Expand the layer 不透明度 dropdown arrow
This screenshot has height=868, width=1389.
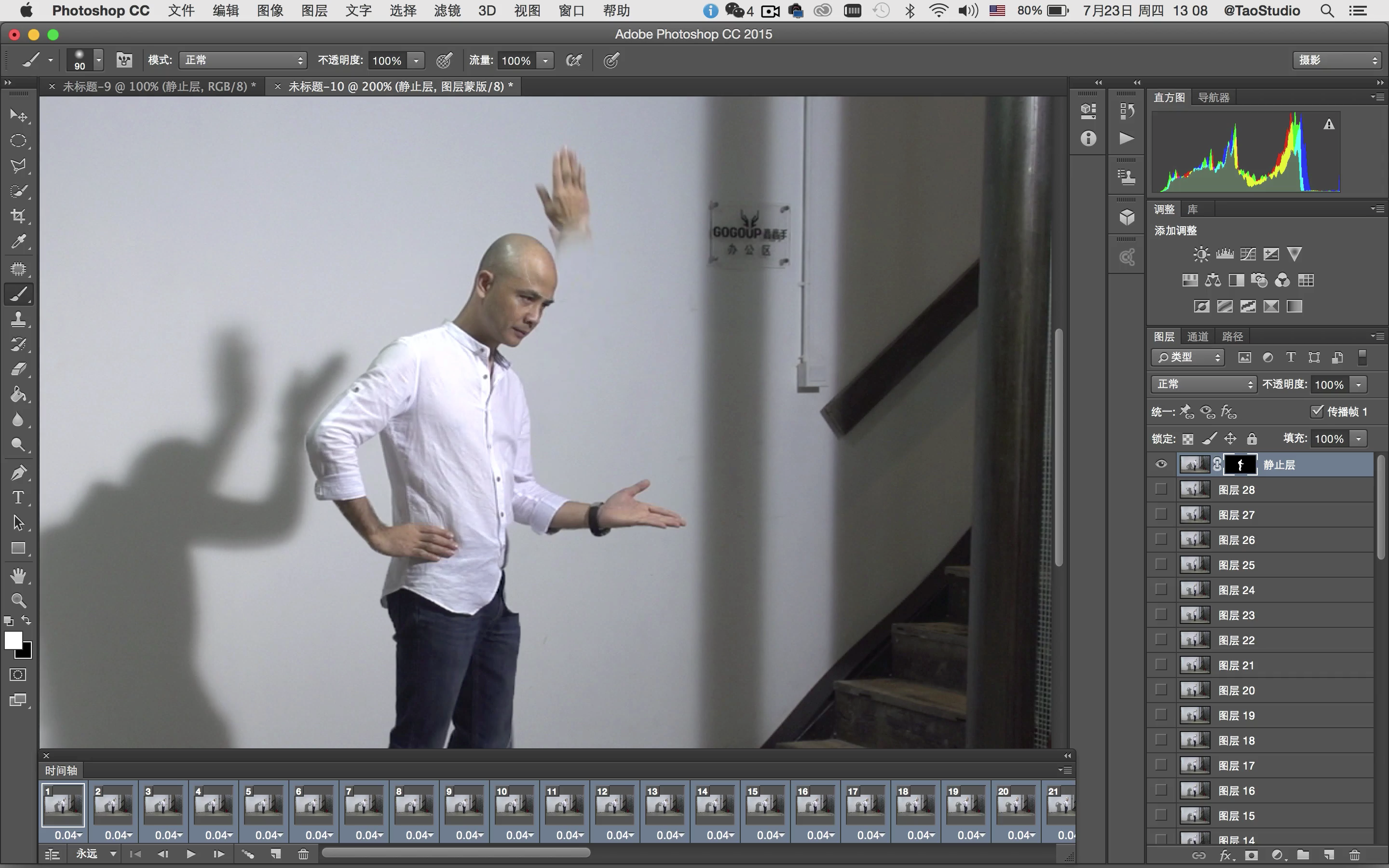click(1358, 385)
